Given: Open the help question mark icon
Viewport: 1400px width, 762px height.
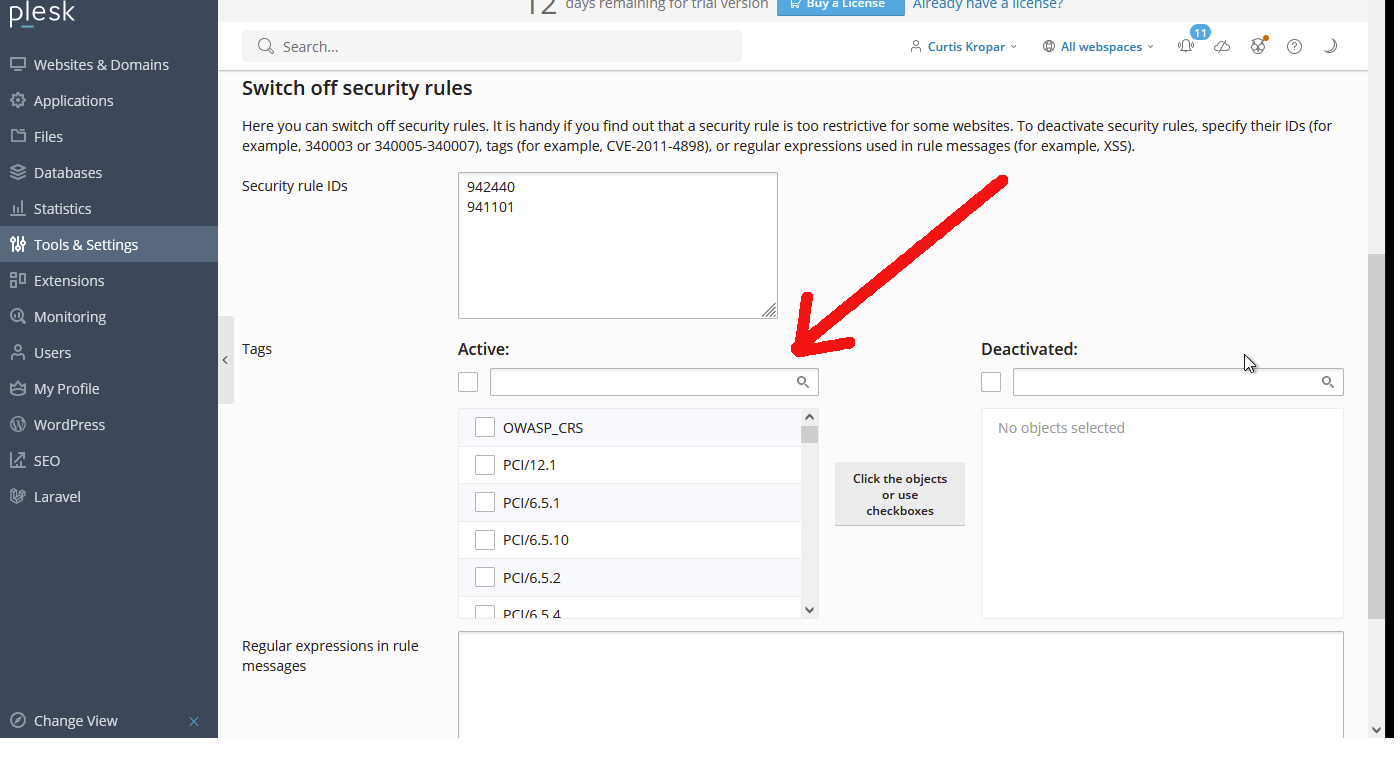Looking at the screenshot, I should pyautogui.click(x=1294, y=46).
